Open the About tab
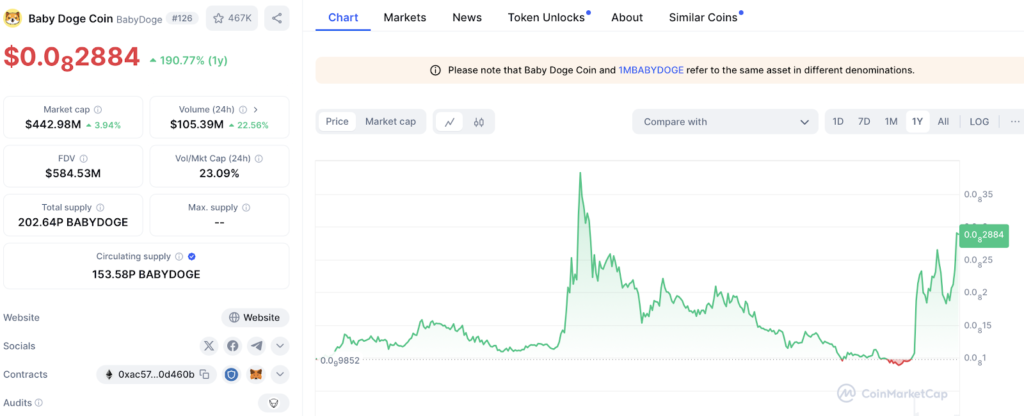The height and width of the screenshot is (416, 1024). 627,18
